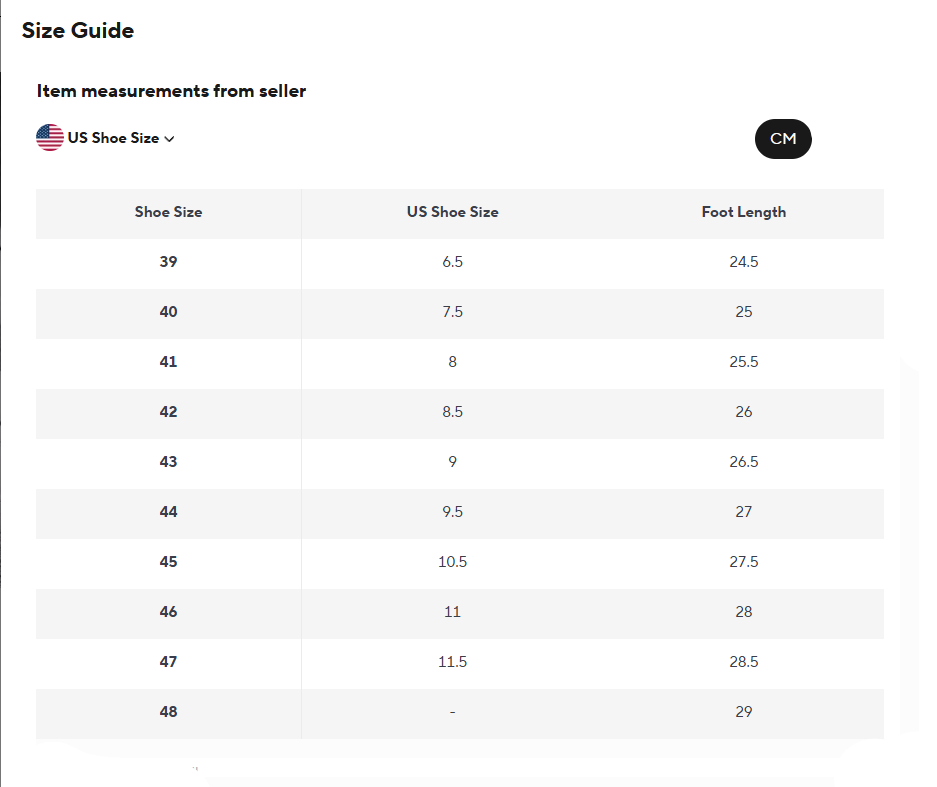937x787 pixels.
Task: Click shoe size 47 cell
Action: tap(169, 662)
